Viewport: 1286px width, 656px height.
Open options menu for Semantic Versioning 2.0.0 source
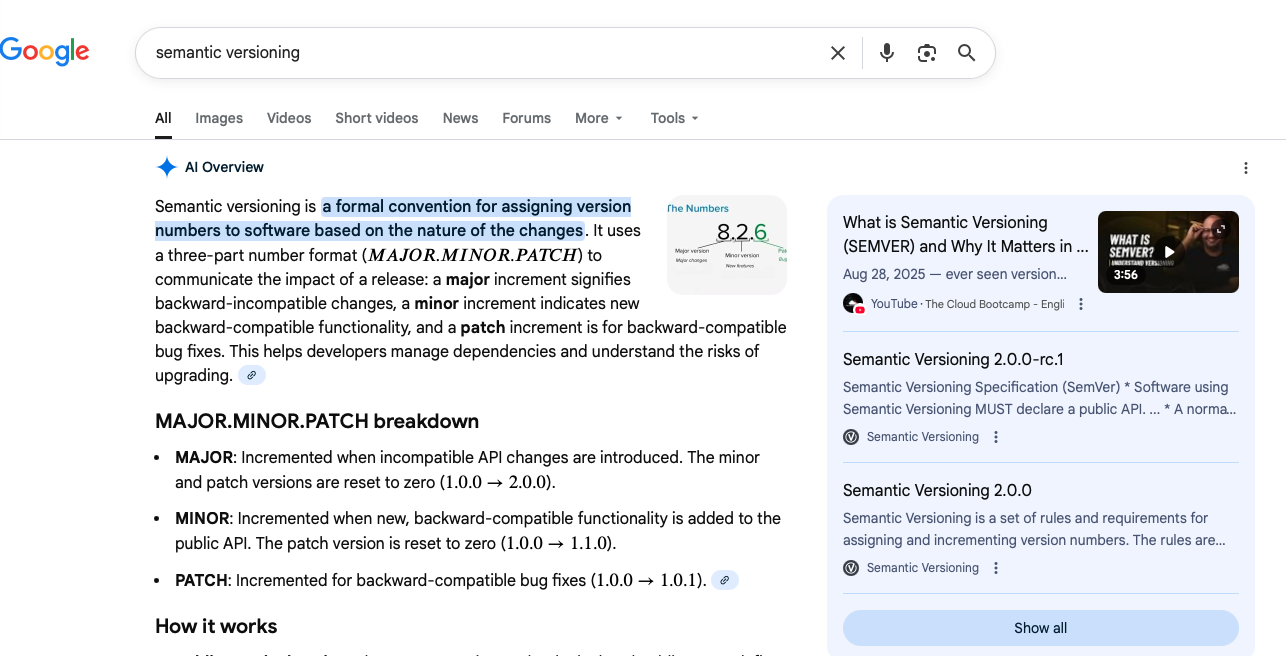click(x=995, y=568)
